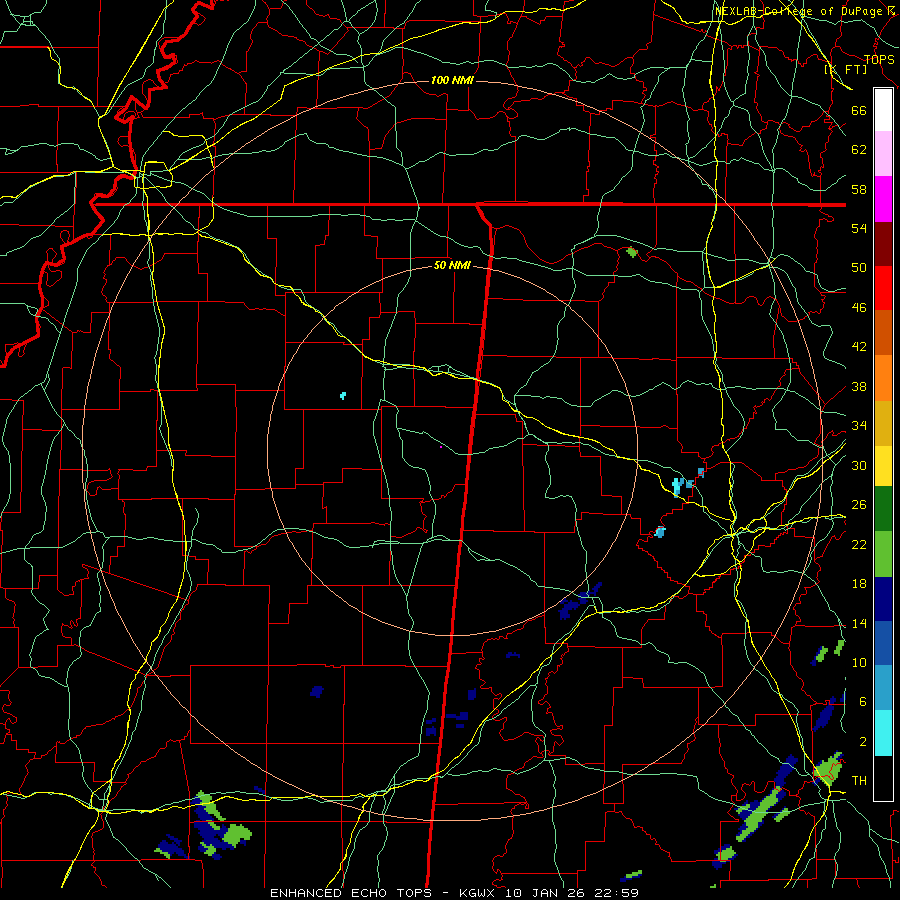Image resolution: width=900 pixels, height=900 pixels.
Task: Click the lone cyan echo inside 50 NMI ring
Action: pyautogui.click(x=343, y=395)
